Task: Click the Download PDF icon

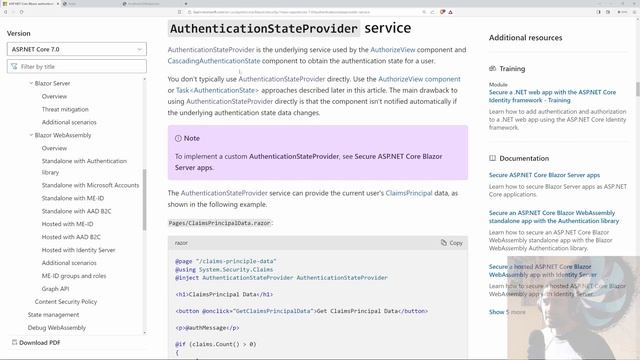Action: 14,342
